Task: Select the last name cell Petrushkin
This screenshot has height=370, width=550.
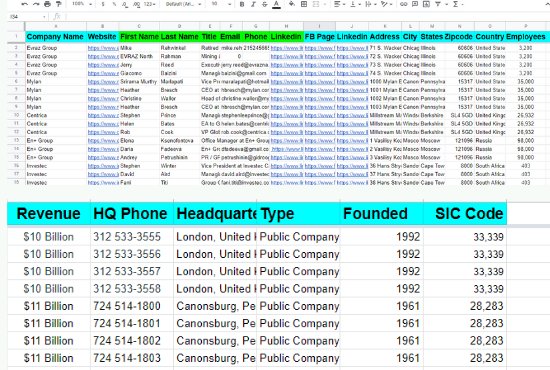Action: click(x=180, y=157)
